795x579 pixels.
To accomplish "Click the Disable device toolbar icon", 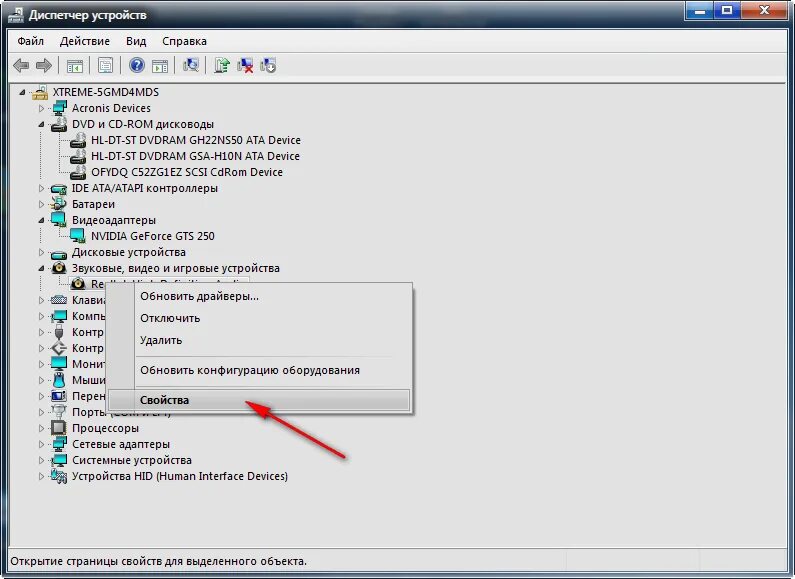I will pyautogui.click(x=268, y=65).
